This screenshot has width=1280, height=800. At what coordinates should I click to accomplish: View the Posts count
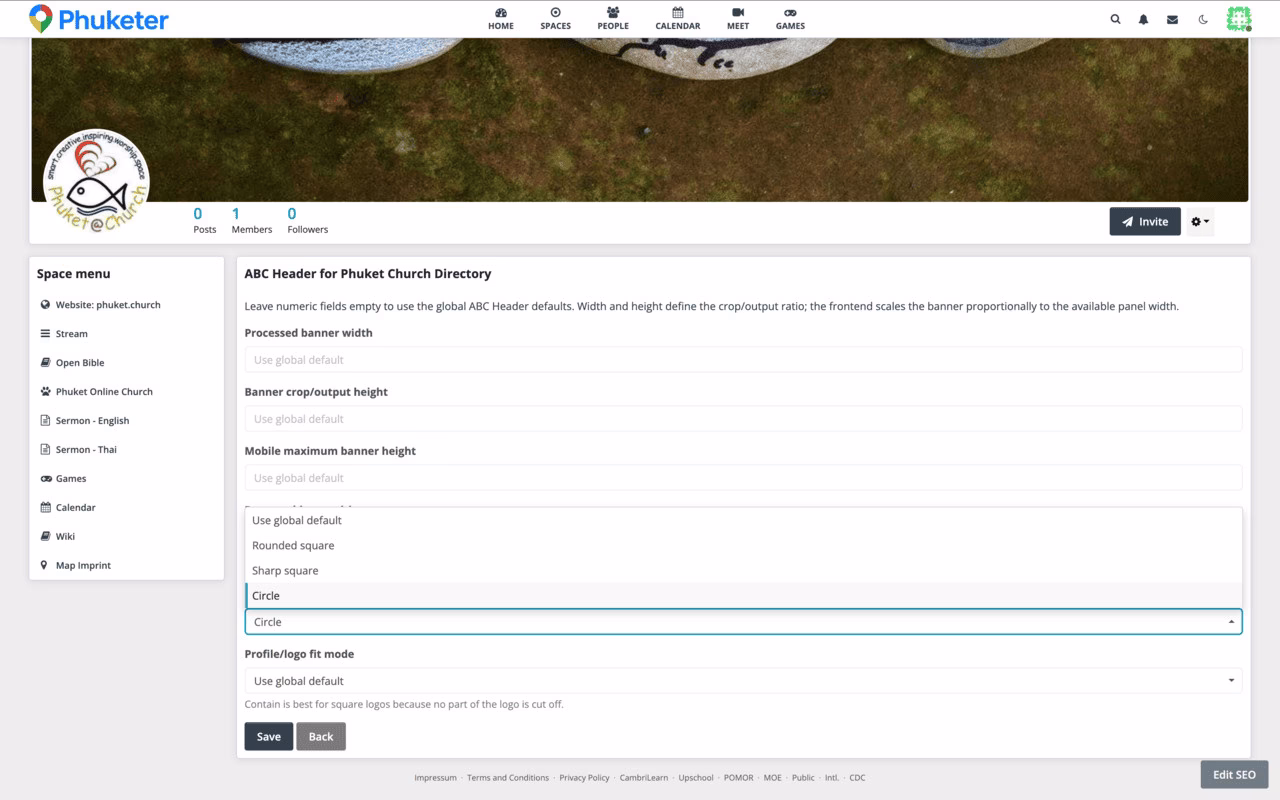tap(204, 220)
